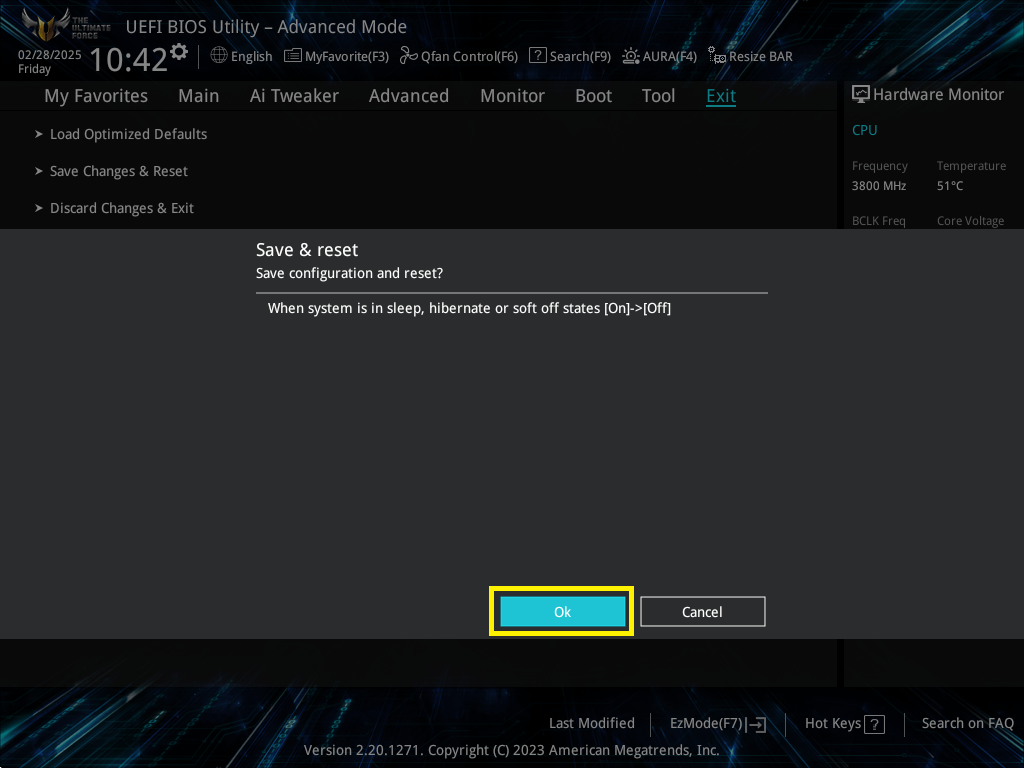Open AURA(F4) lighting icon
Screen dimensions: 1024x768
coord(630,56)
